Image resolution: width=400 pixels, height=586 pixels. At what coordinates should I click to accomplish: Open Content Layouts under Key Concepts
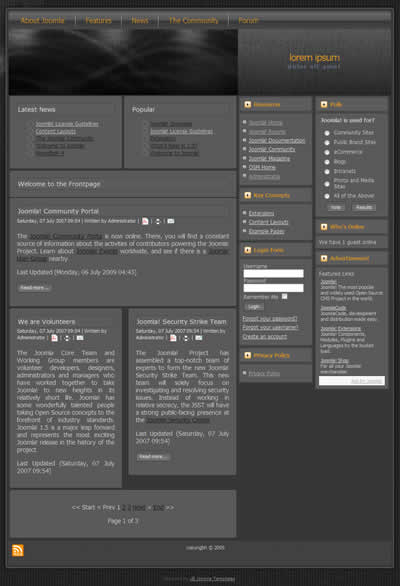click(x=268, y=222)
